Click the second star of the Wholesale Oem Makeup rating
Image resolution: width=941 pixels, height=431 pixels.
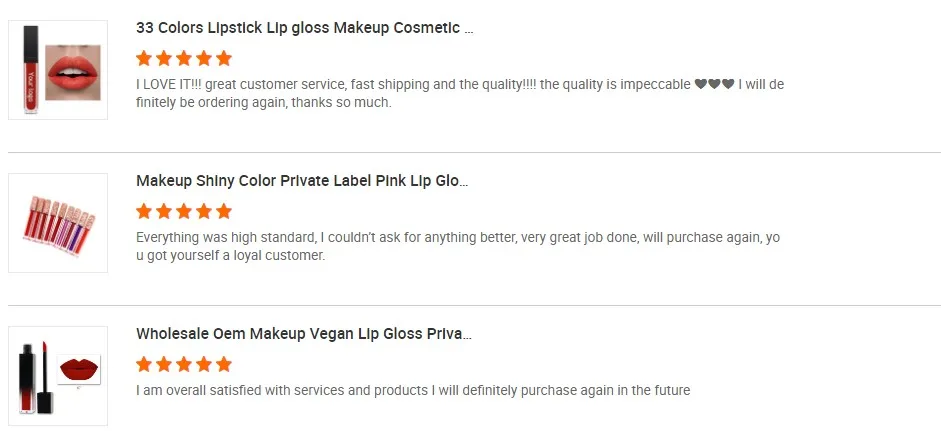164,364
